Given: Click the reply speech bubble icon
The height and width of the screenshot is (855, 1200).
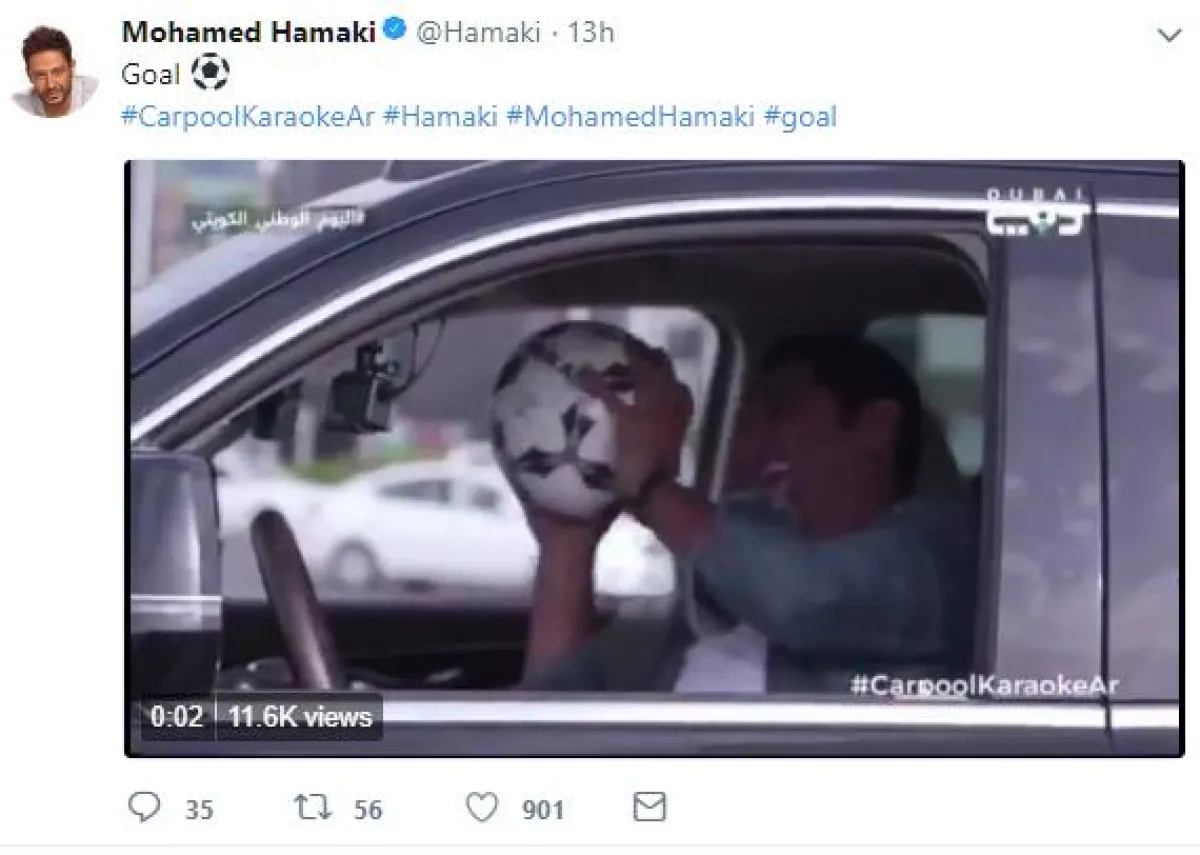Looking at the screenshot, I should click(147, 807).
